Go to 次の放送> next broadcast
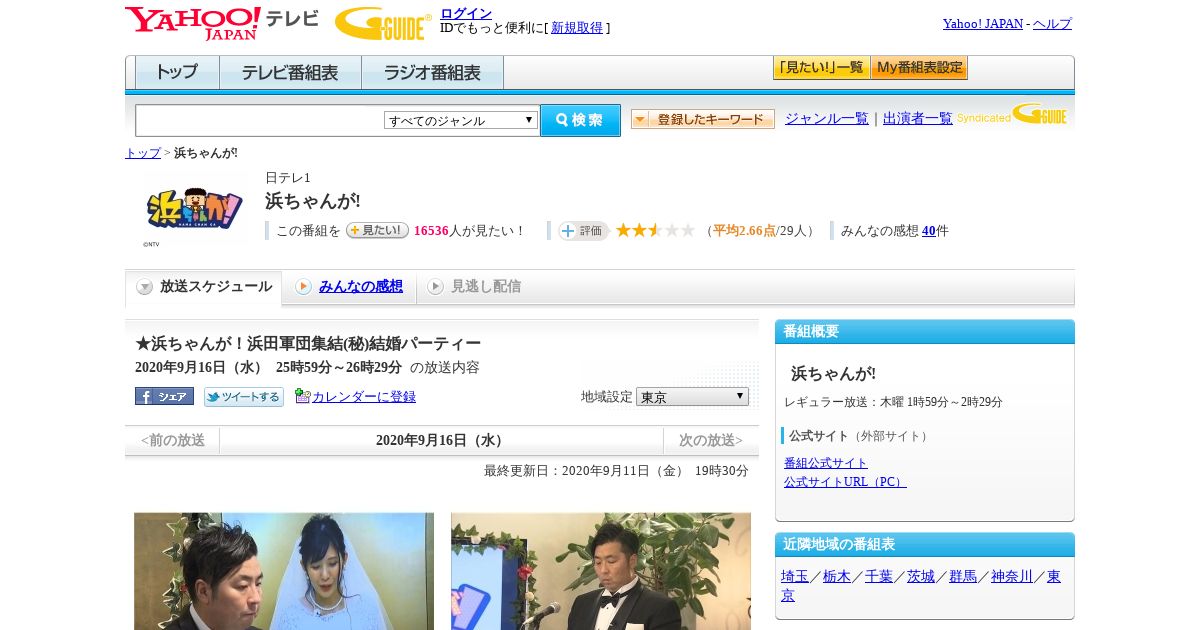Screen dimensions: 1200x630 pyautogui.click(x=711, y=440)
